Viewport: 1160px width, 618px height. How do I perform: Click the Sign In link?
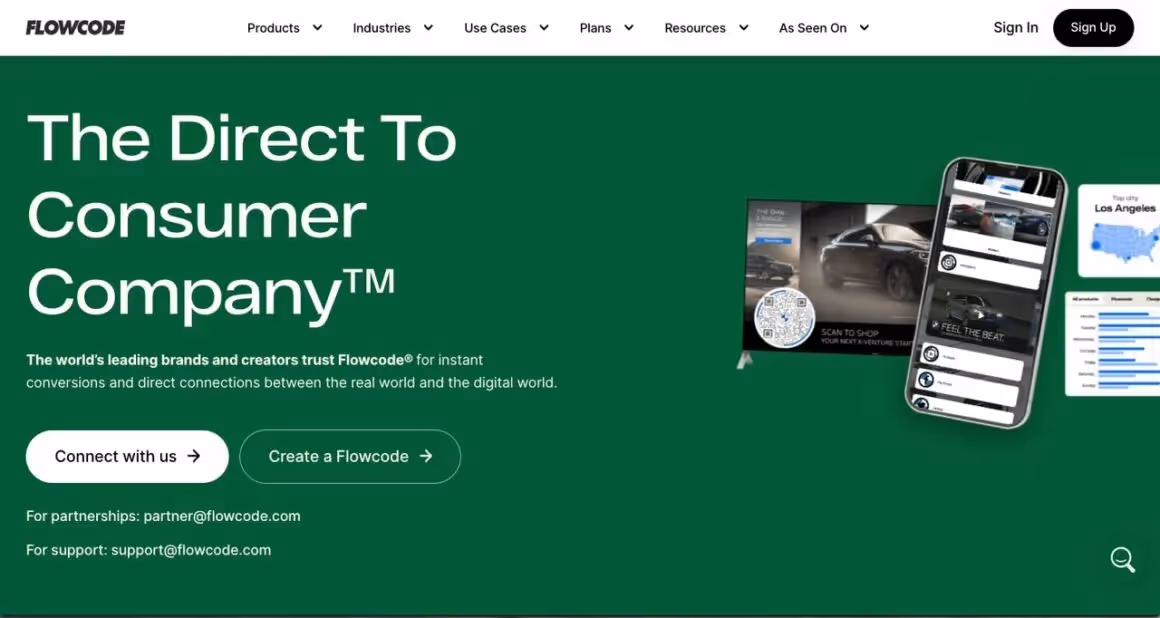1016,27
